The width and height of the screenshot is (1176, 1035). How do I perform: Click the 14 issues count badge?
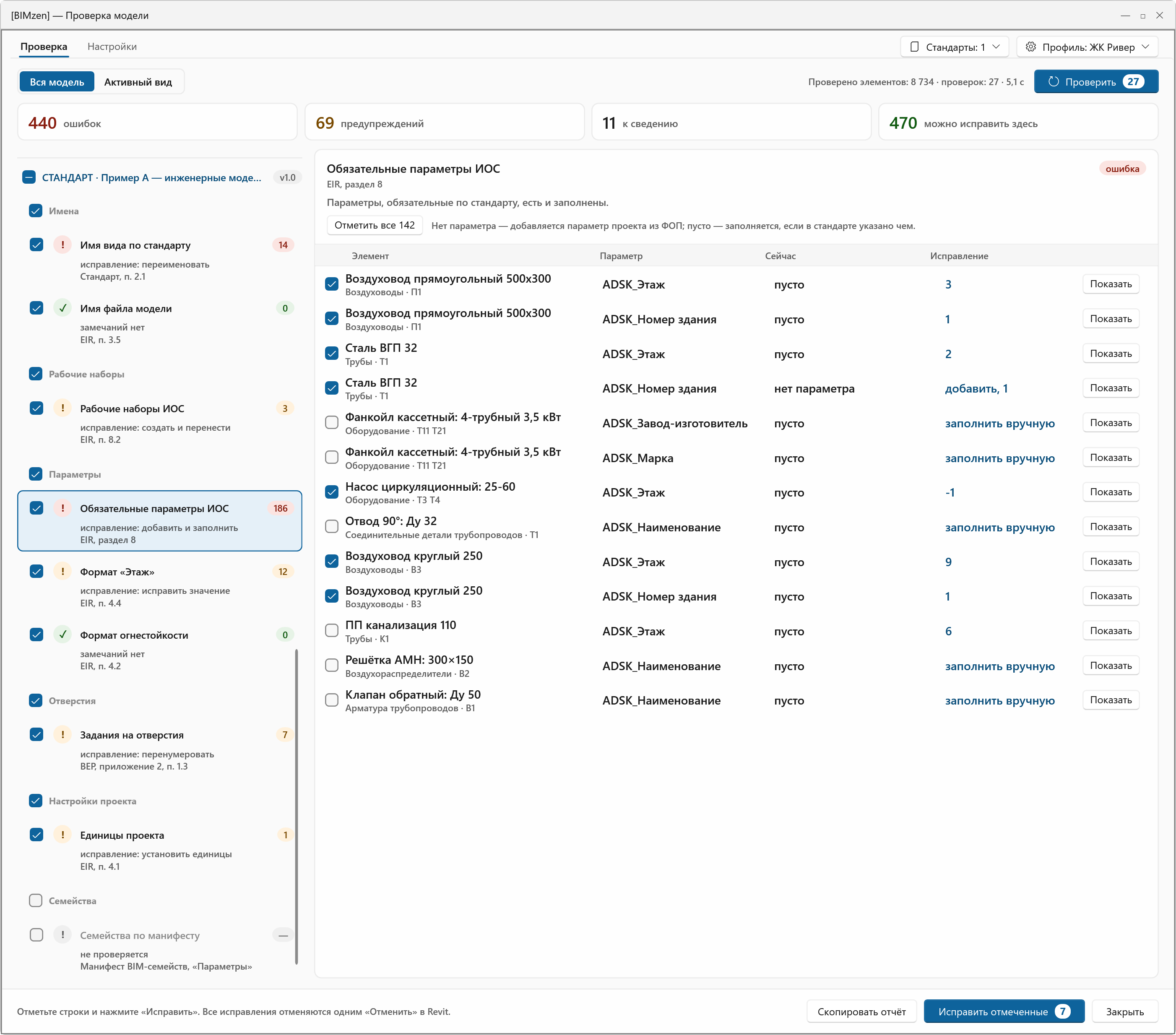click(283, 244)
